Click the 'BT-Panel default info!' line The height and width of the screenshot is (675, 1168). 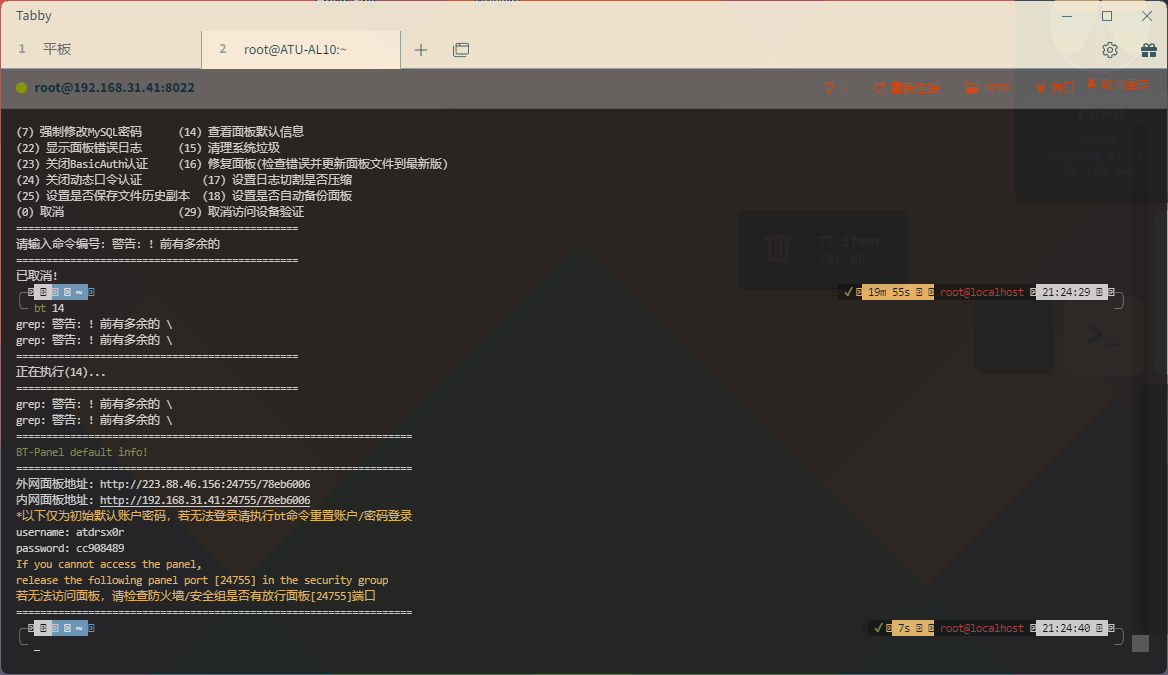point(82,452)
